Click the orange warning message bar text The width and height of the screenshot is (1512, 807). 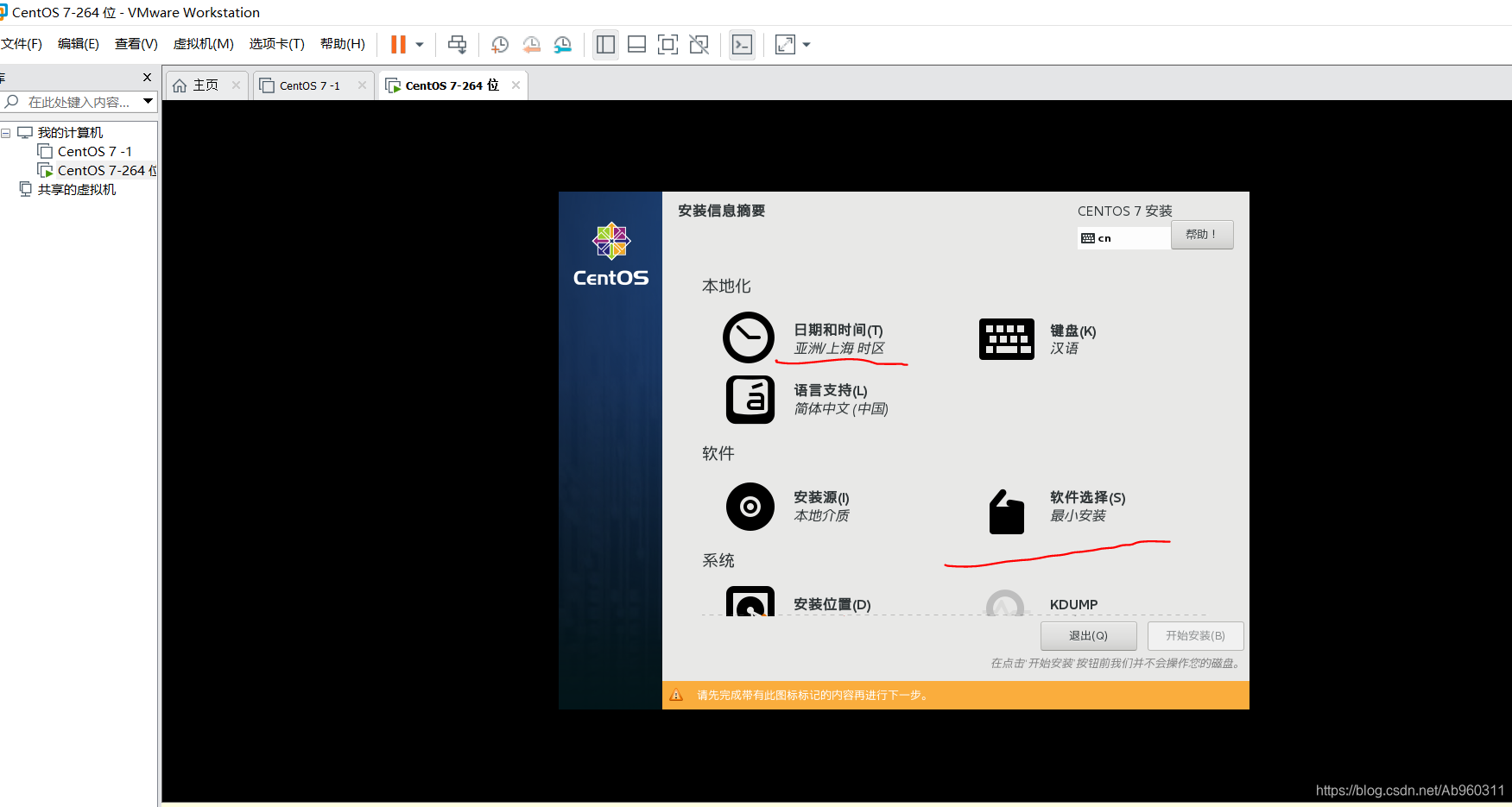coord(814,695)
